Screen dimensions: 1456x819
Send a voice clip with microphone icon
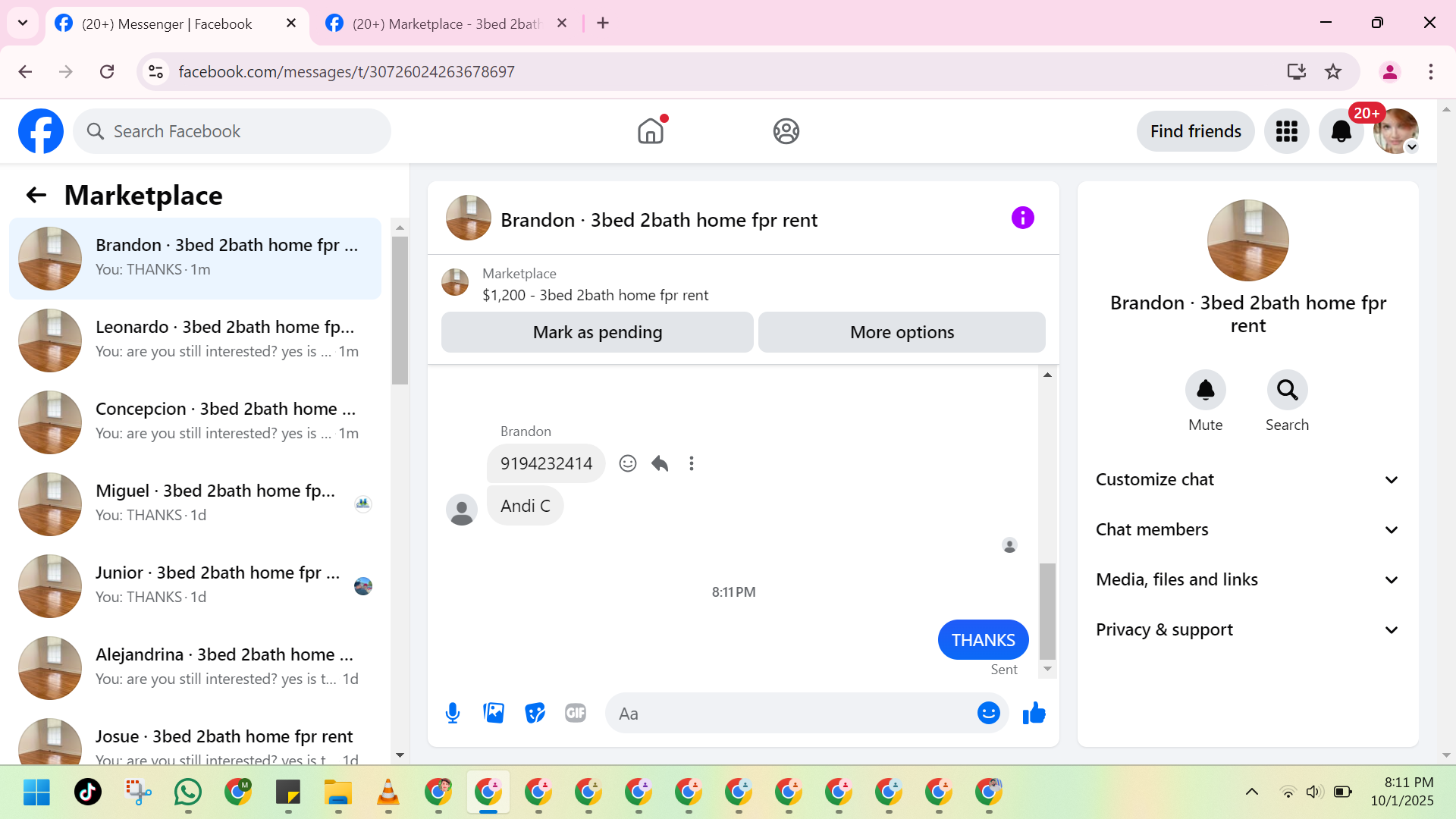point(453,714)
